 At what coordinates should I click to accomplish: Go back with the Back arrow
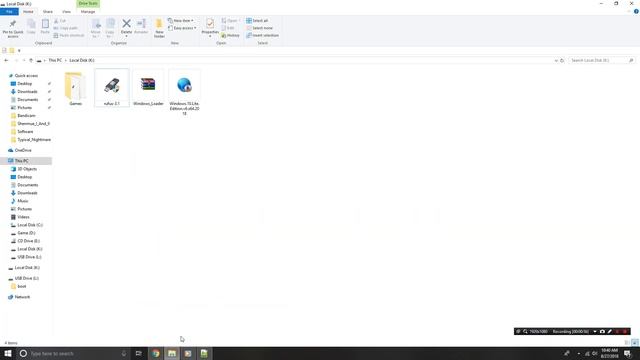coord(6,60)
